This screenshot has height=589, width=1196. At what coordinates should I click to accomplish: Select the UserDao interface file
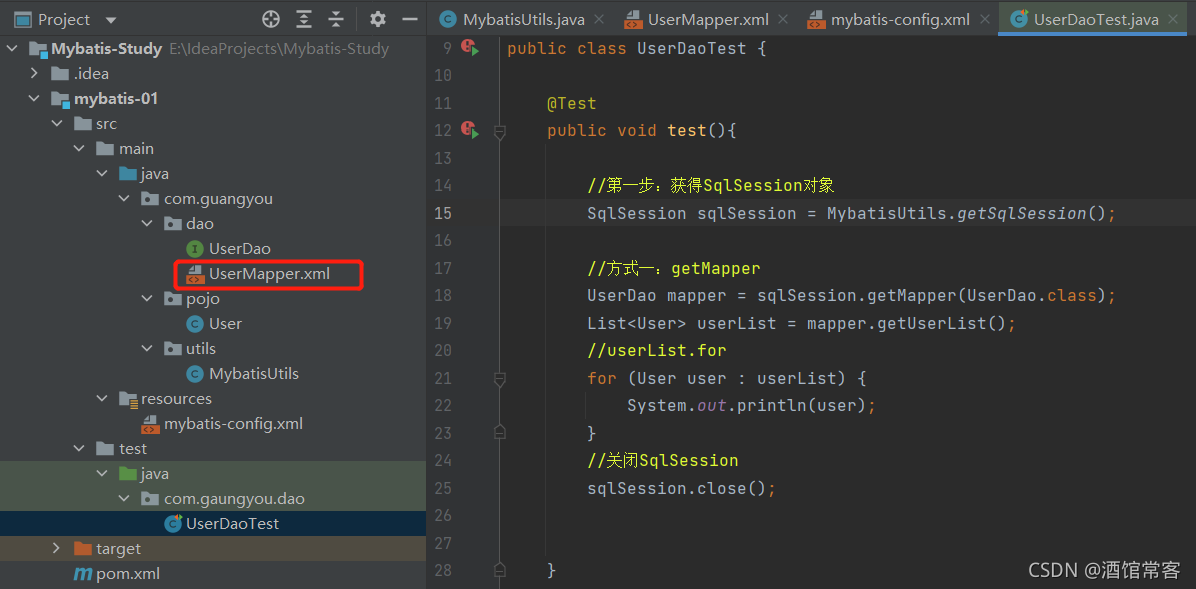240,249
